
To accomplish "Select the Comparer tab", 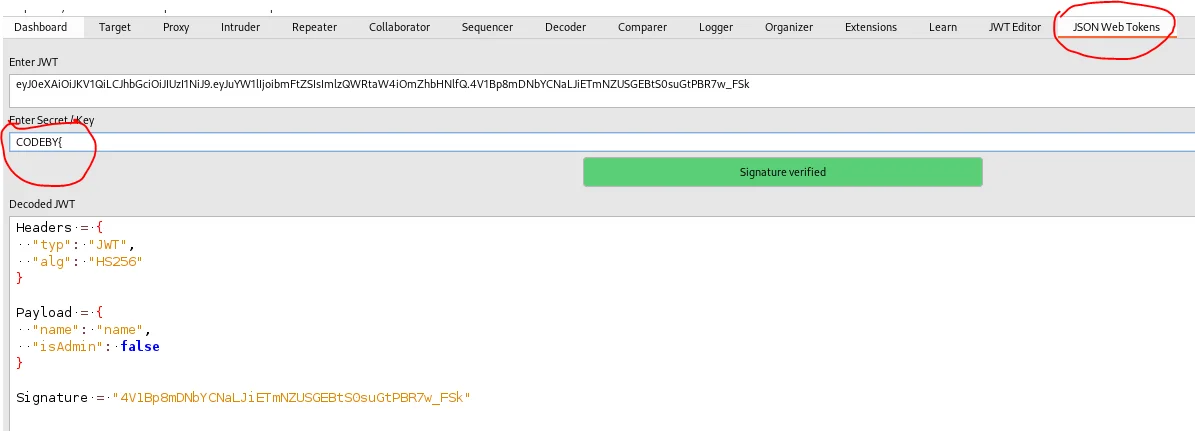I will (x=642, y=27).
